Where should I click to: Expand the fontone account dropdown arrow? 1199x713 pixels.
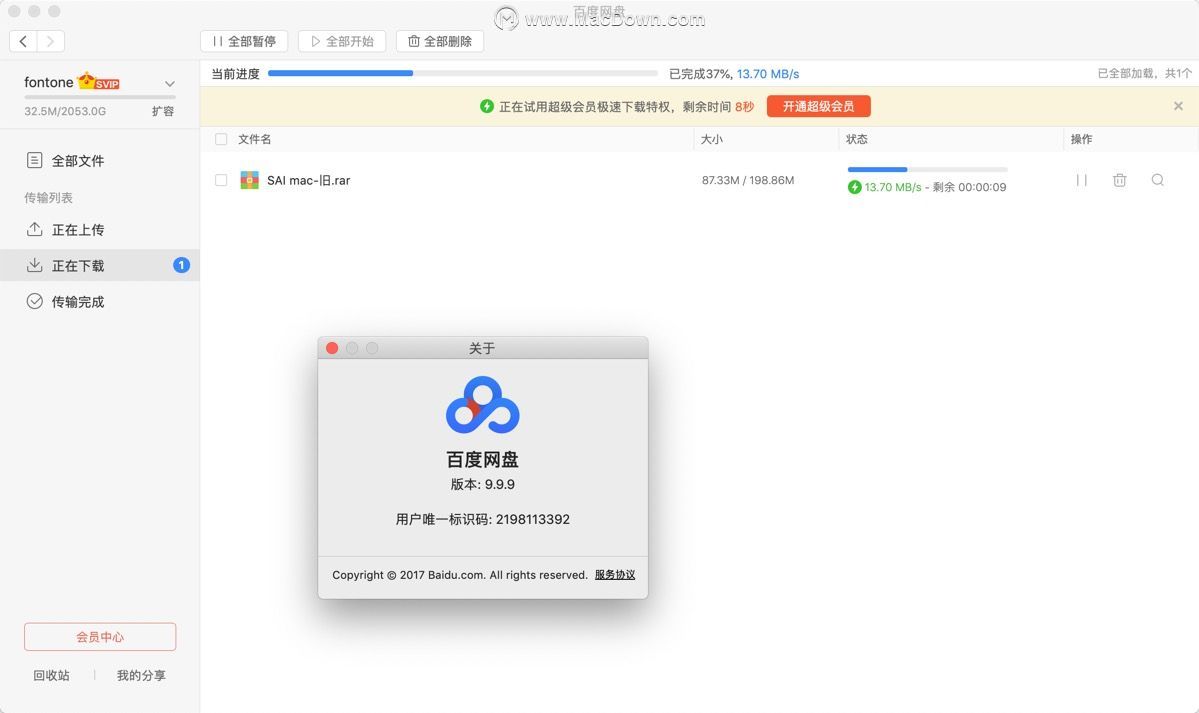(170, 83)
